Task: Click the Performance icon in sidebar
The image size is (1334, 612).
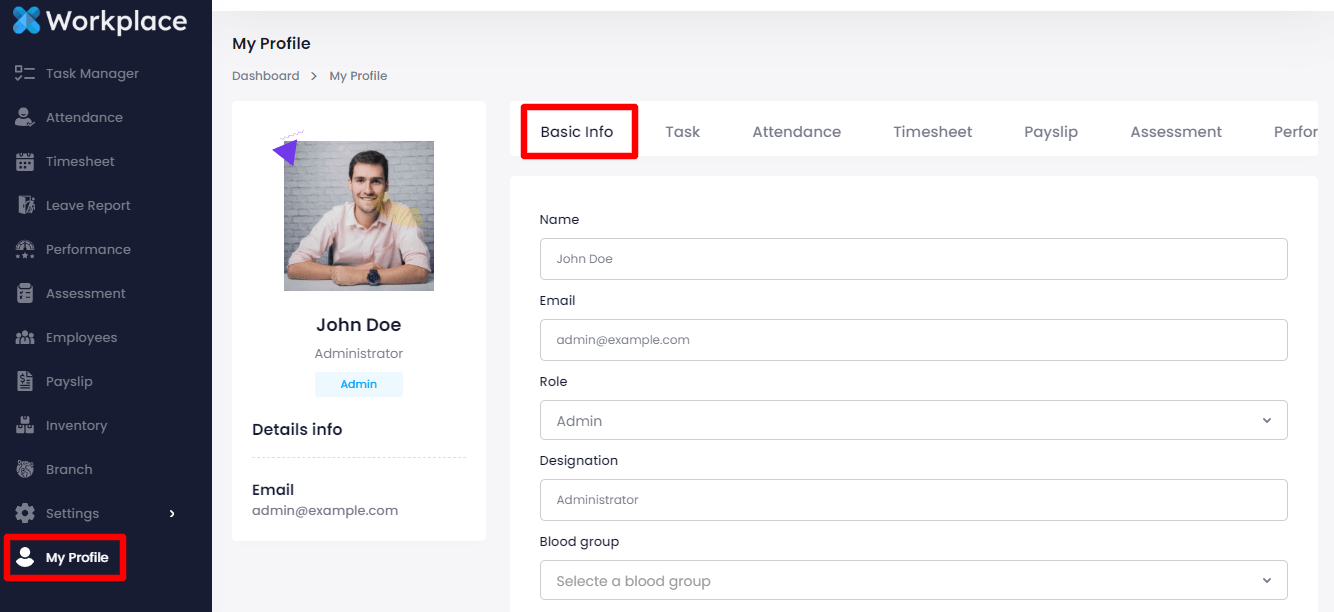Action: pos(25,249)
